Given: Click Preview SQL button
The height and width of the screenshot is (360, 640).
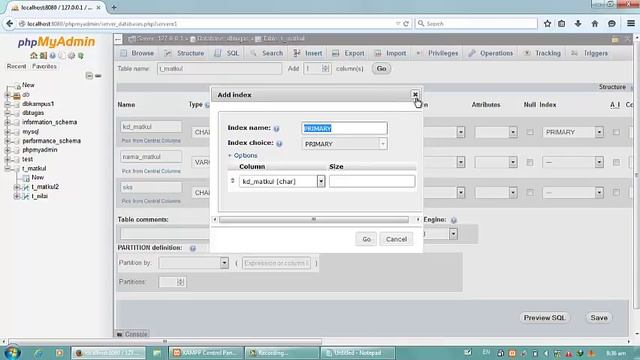Looking at the screenshot, I should point(545,318).
